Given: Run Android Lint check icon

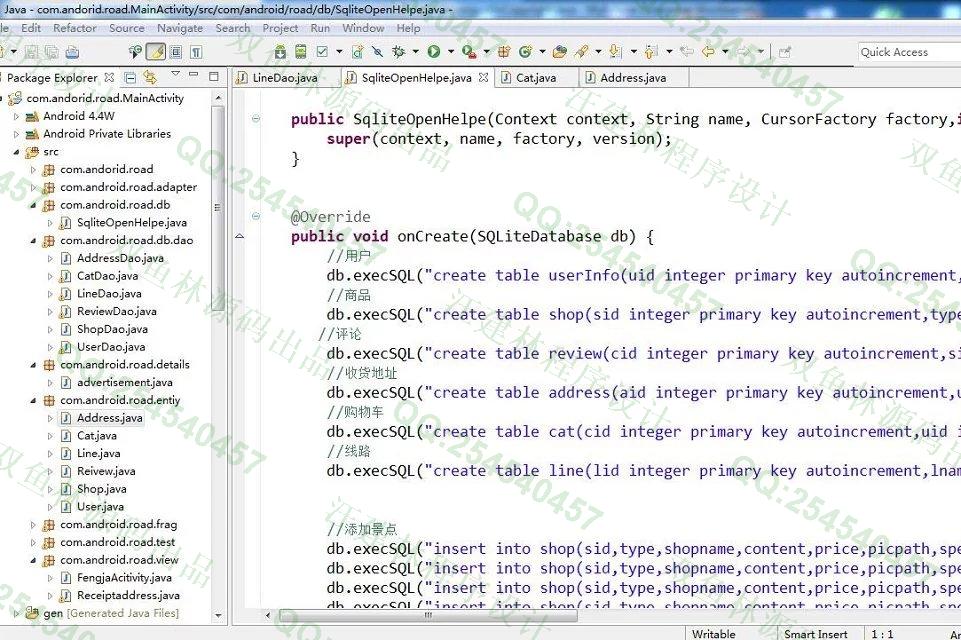Looking at the screenshot, I should click(322, 52).
